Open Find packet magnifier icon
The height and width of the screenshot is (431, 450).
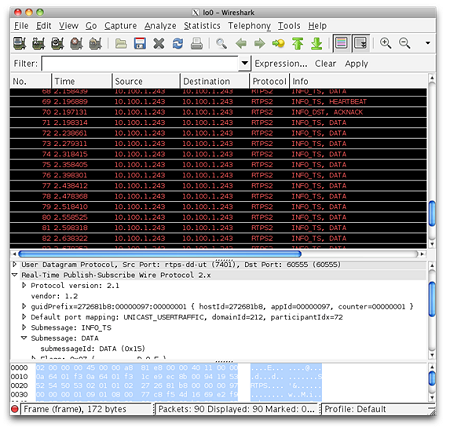(x=221, y=43)
